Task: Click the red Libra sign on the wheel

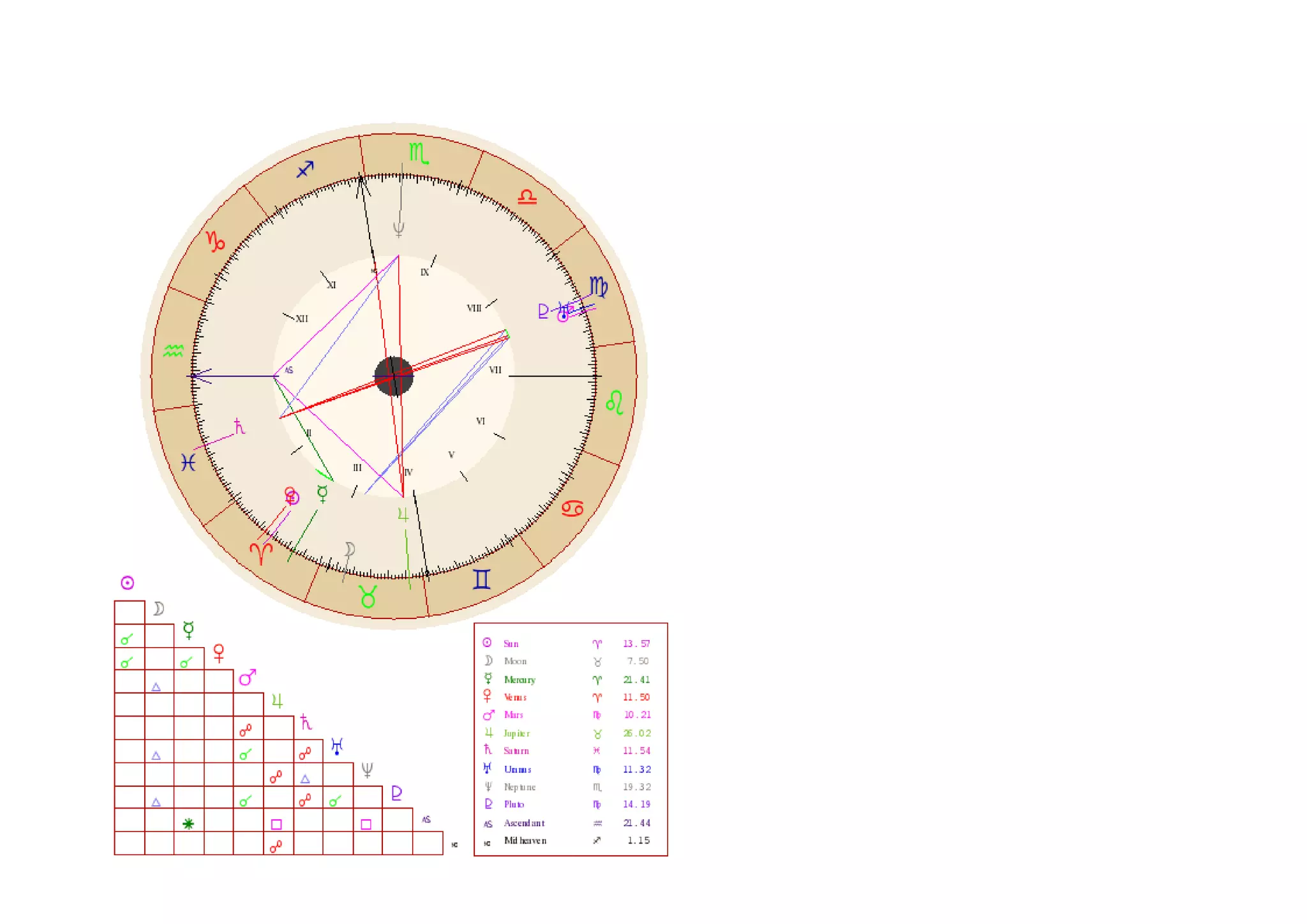Action: (527, 197)
